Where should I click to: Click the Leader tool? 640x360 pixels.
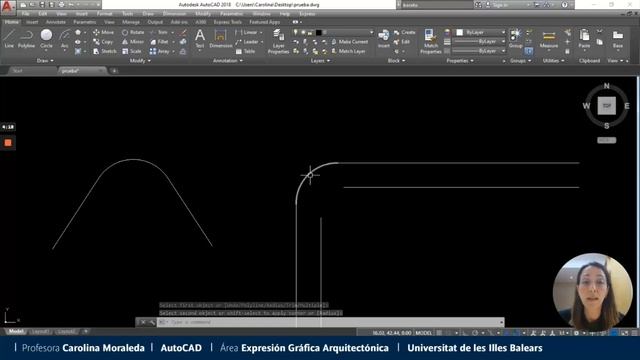pyautogui.click(x=248, y=42)
